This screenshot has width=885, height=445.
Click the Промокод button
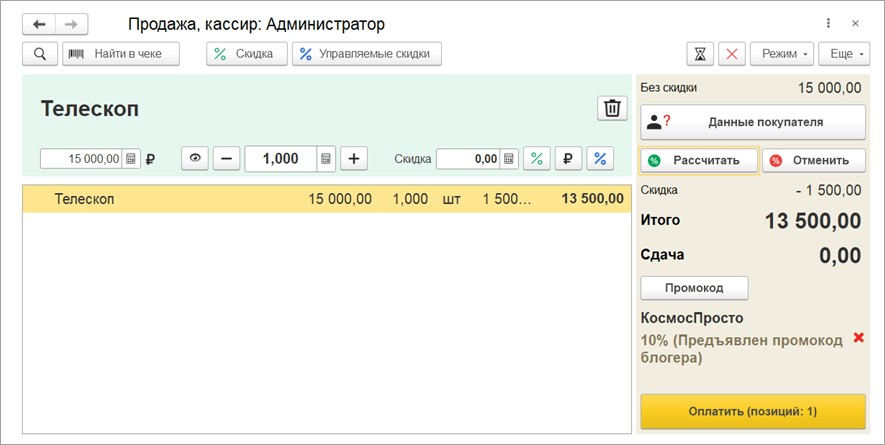click(x=694, y=288)
